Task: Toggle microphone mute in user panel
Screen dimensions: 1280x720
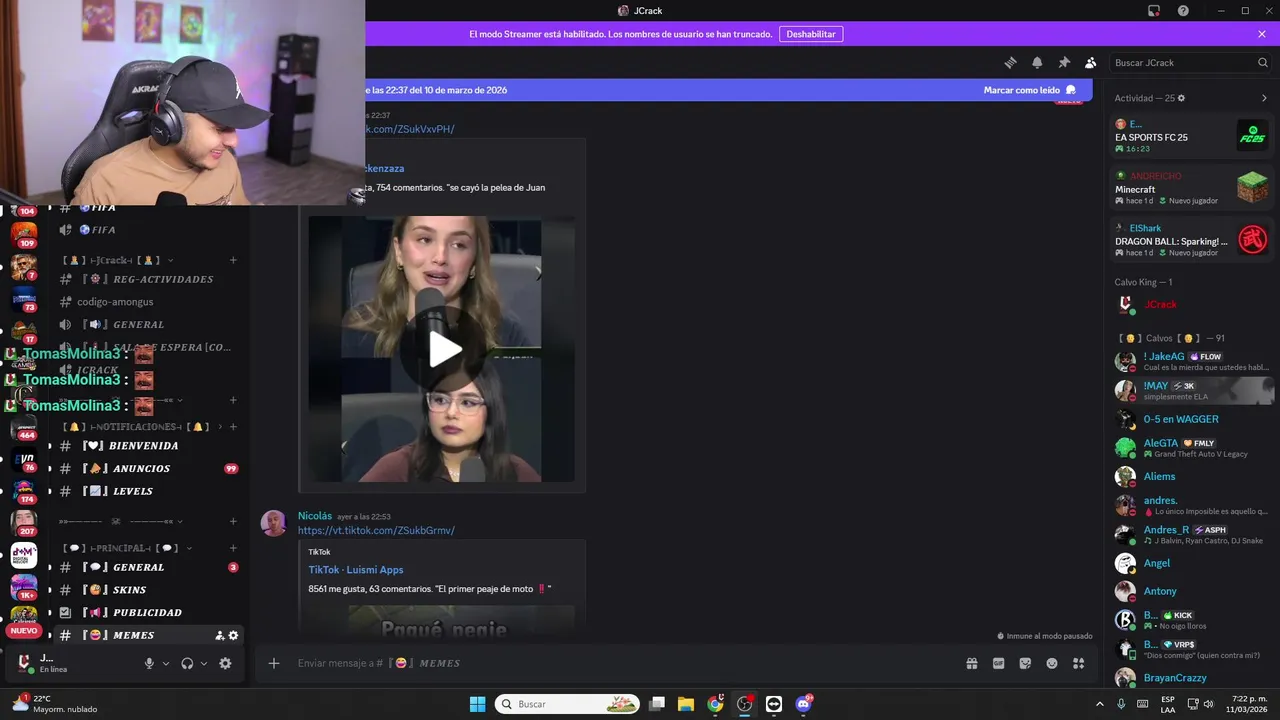Action: [149, 663]
